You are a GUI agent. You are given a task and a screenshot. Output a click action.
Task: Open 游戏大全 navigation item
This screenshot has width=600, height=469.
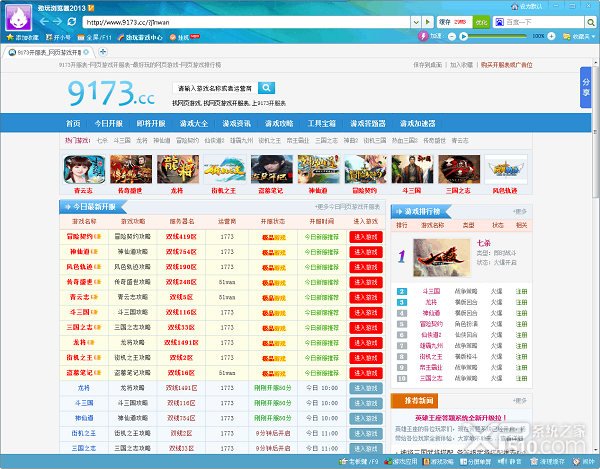(194, 123)
